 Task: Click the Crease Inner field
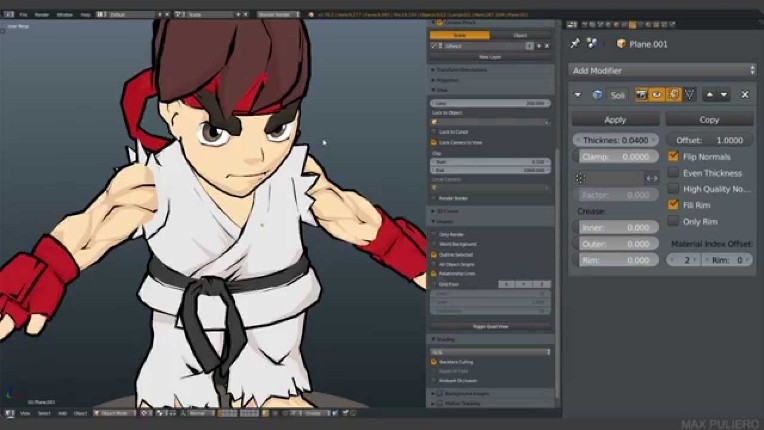[615, 227]
